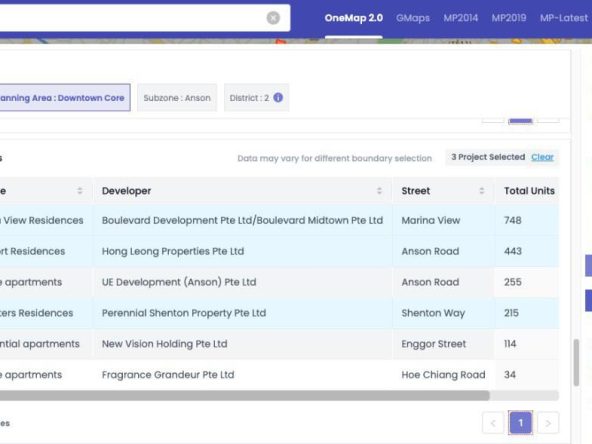
Task: Choose the District: 2 boundary
Action: [256, 98]
